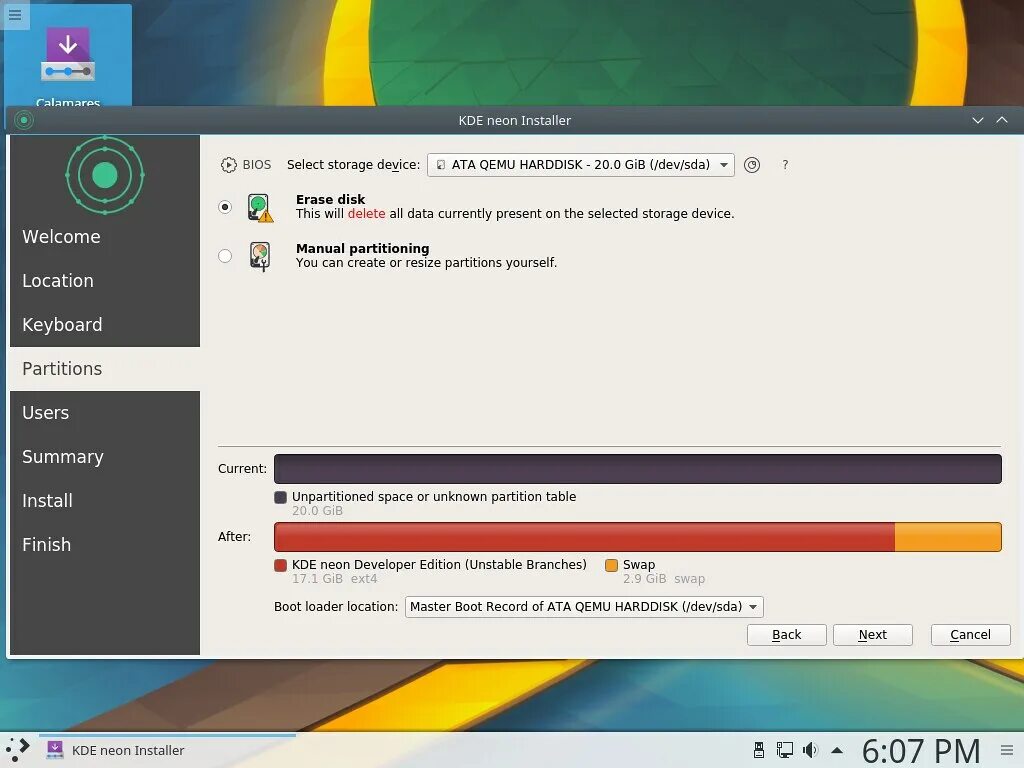Select the Manual partitioning radio button
The width and height of the screenshot is (1024, 768).
click(225, 256)
